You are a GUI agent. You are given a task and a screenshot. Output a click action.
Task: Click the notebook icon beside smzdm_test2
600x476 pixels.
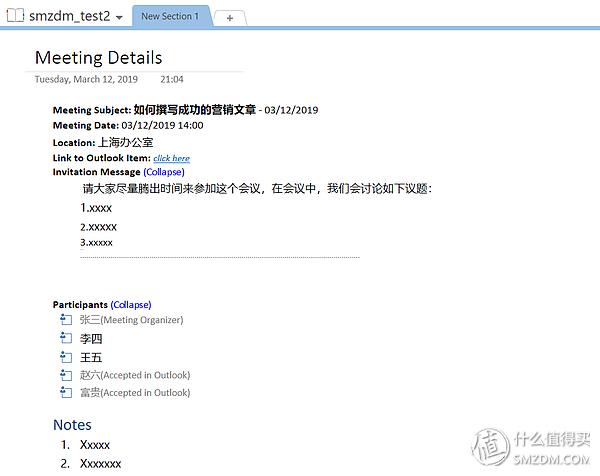15,16
